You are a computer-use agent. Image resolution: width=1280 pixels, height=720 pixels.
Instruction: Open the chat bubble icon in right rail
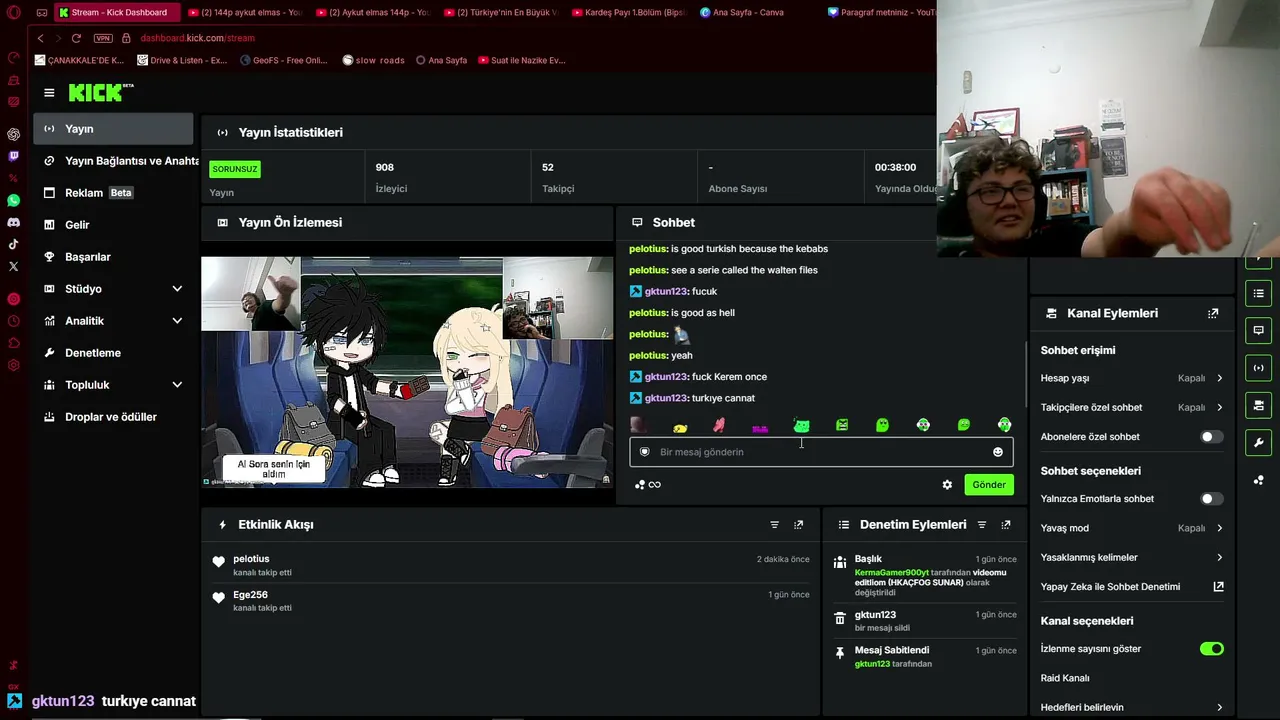[x=1259, y=330]
